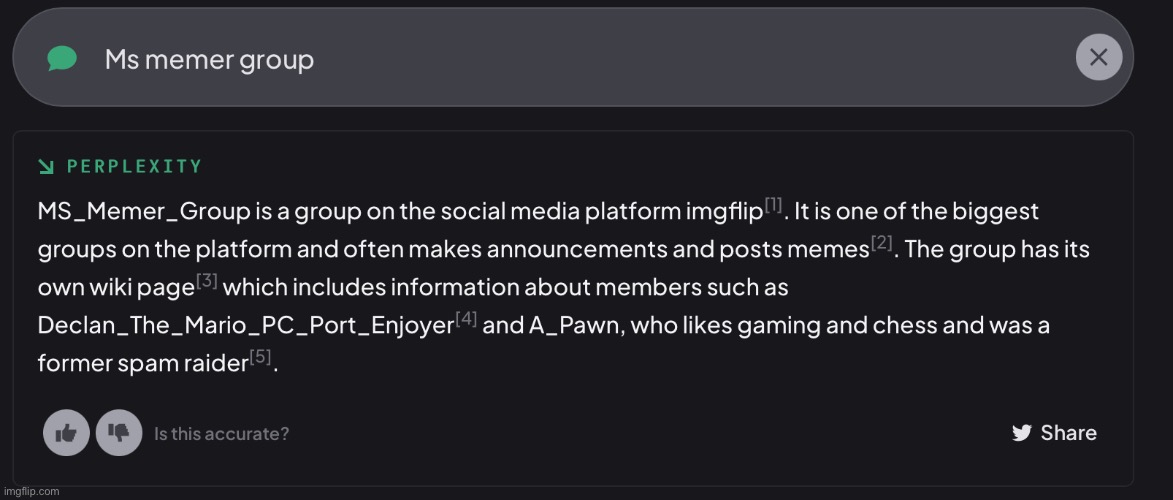Open citation reference 2

(x=882, y=243)
